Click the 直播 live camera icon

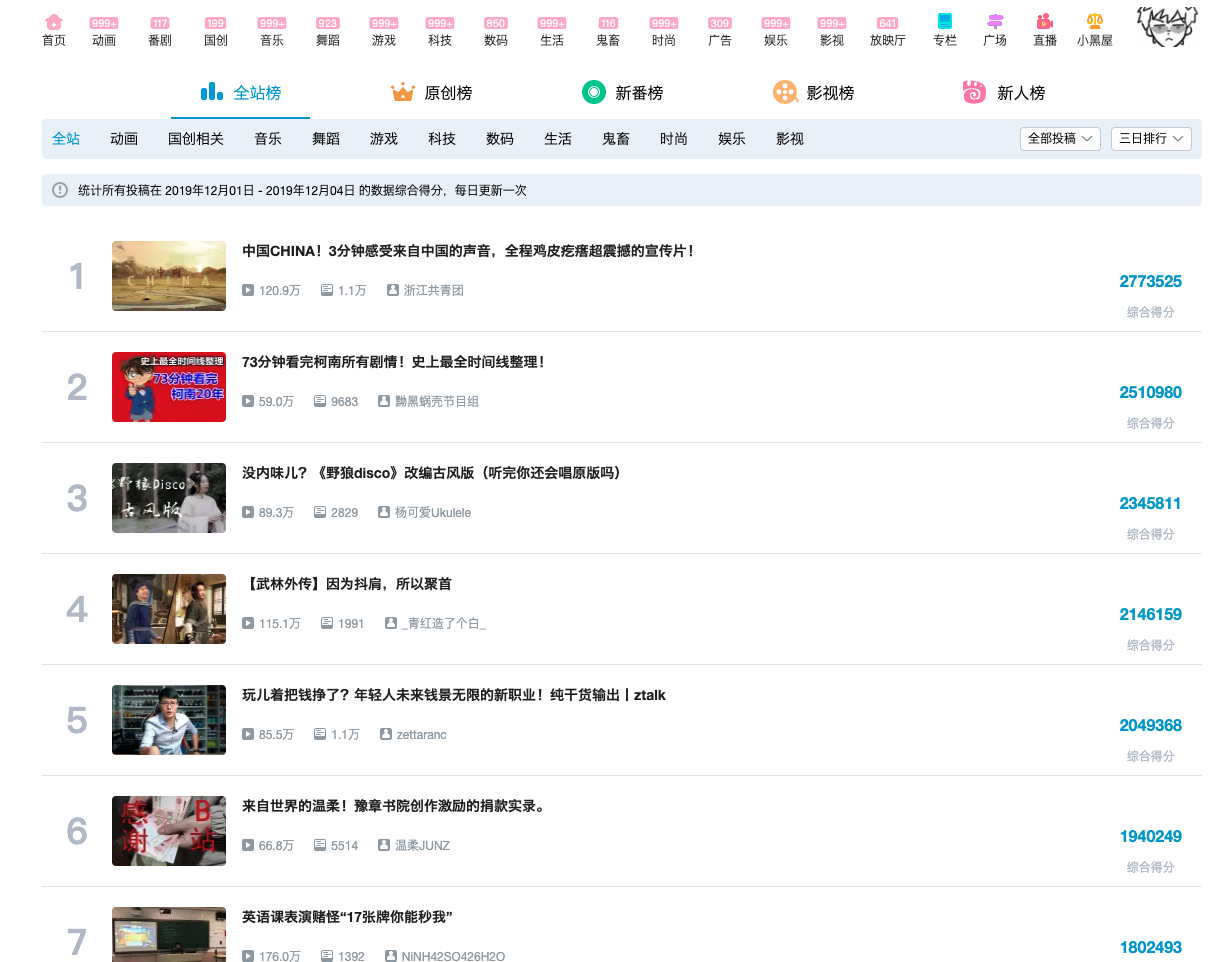tap(1044, 22)
